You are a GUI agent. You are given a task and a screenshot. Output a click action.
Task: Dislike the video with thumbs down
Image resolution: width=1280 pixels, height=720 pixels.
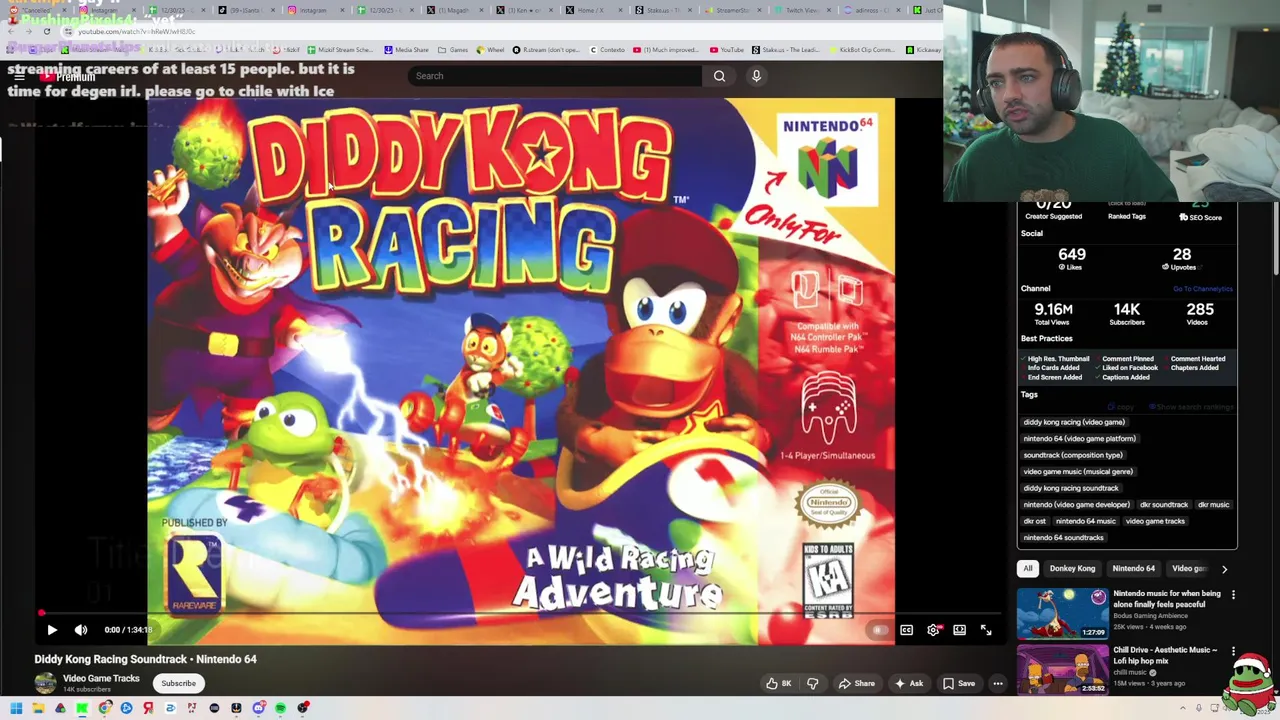point(812,683)
